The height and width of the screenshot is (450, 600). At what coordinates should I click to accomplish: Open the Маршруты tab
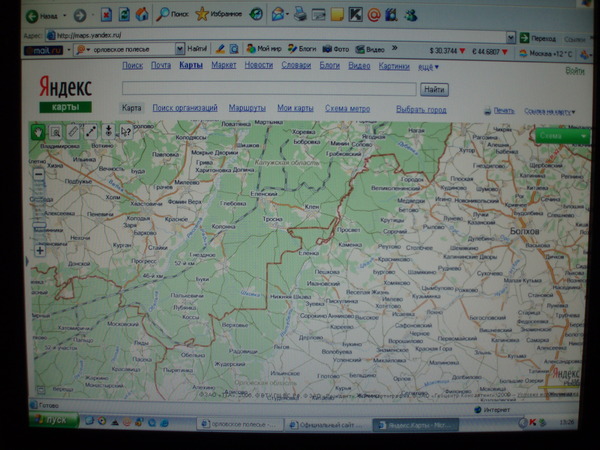coord(247,108)
